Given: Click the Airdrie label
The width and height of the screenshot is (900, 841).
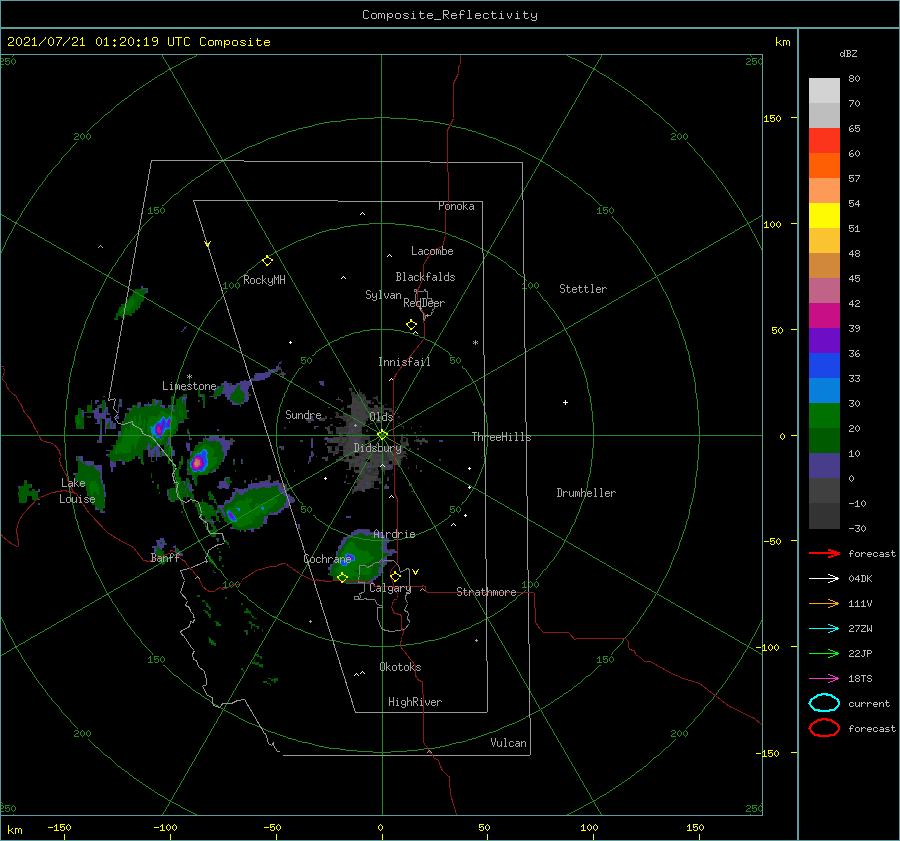Looking at the screenshot, I should pos(394,534).
